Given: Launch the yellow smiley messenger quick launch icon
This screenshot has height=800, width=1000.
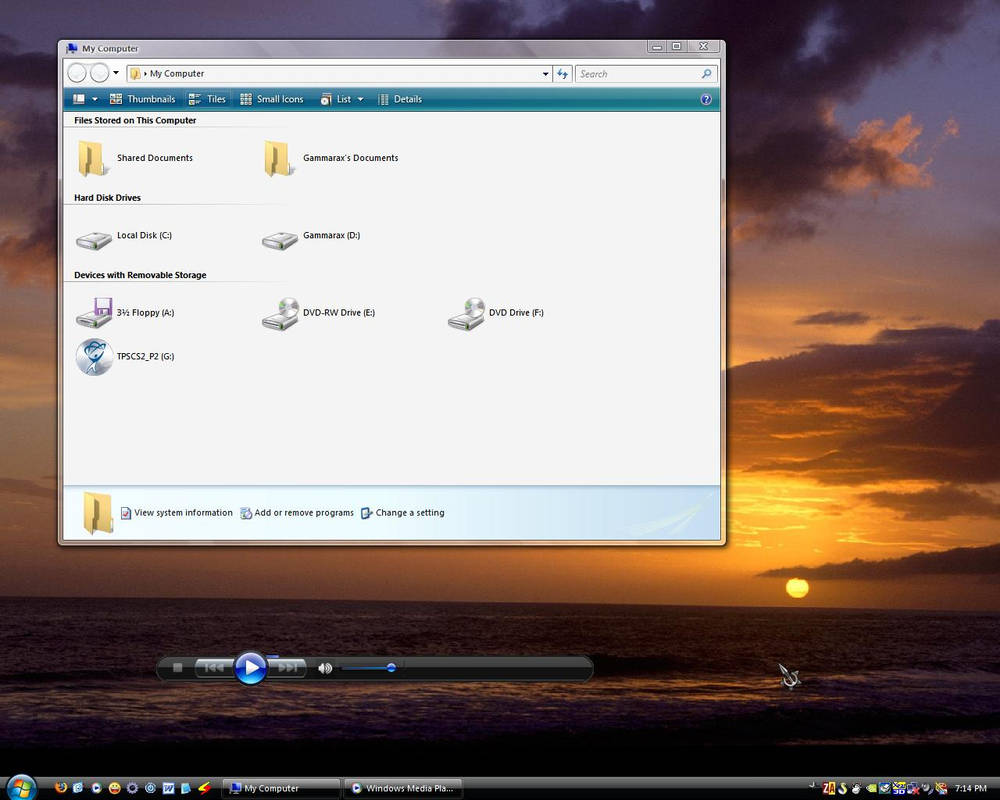Looking at the screenshot, I should [x=115, y=789].
